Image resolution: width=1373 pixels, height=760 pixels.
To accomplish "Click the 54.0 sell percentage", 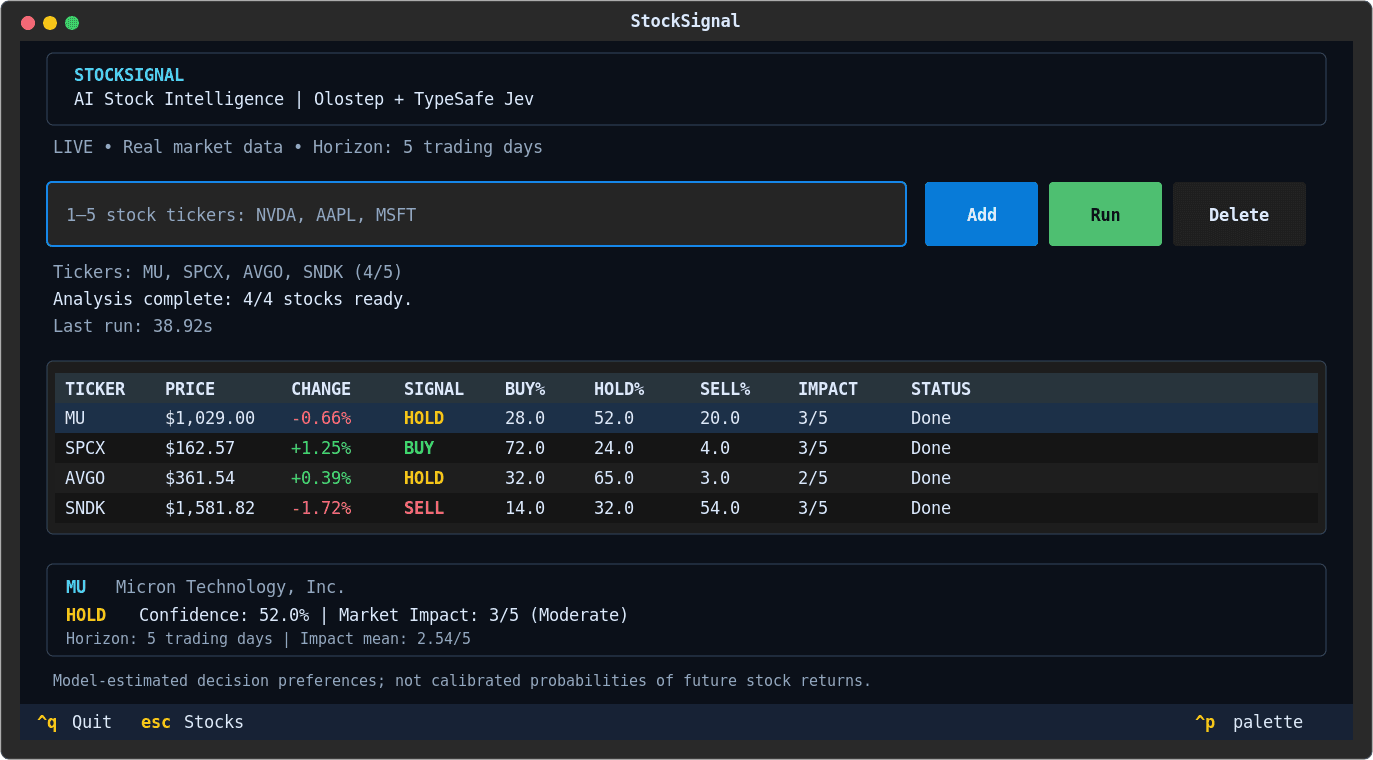I will coord(720,508).
